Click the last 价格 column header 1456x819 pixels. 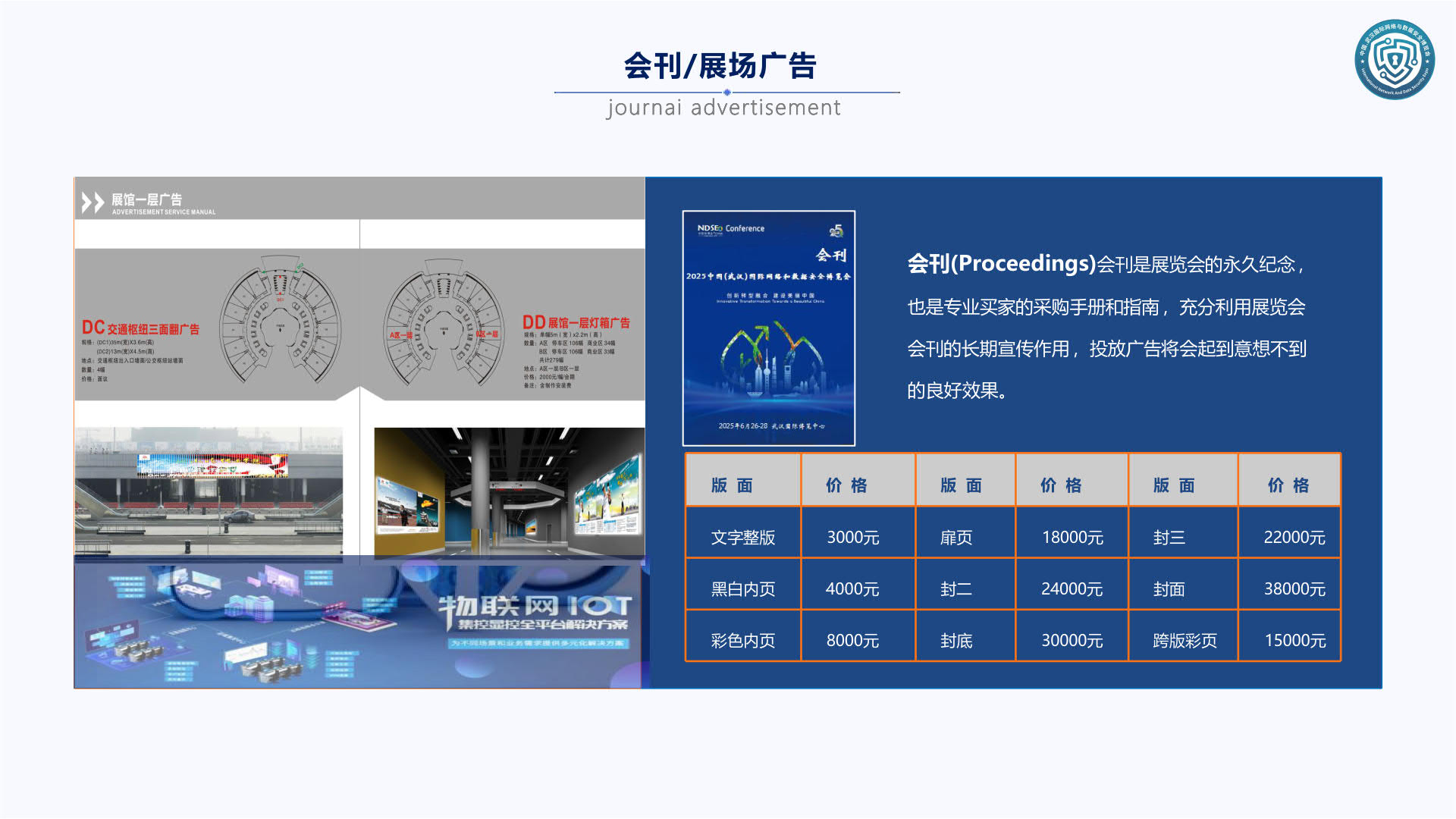(1288, 485)
